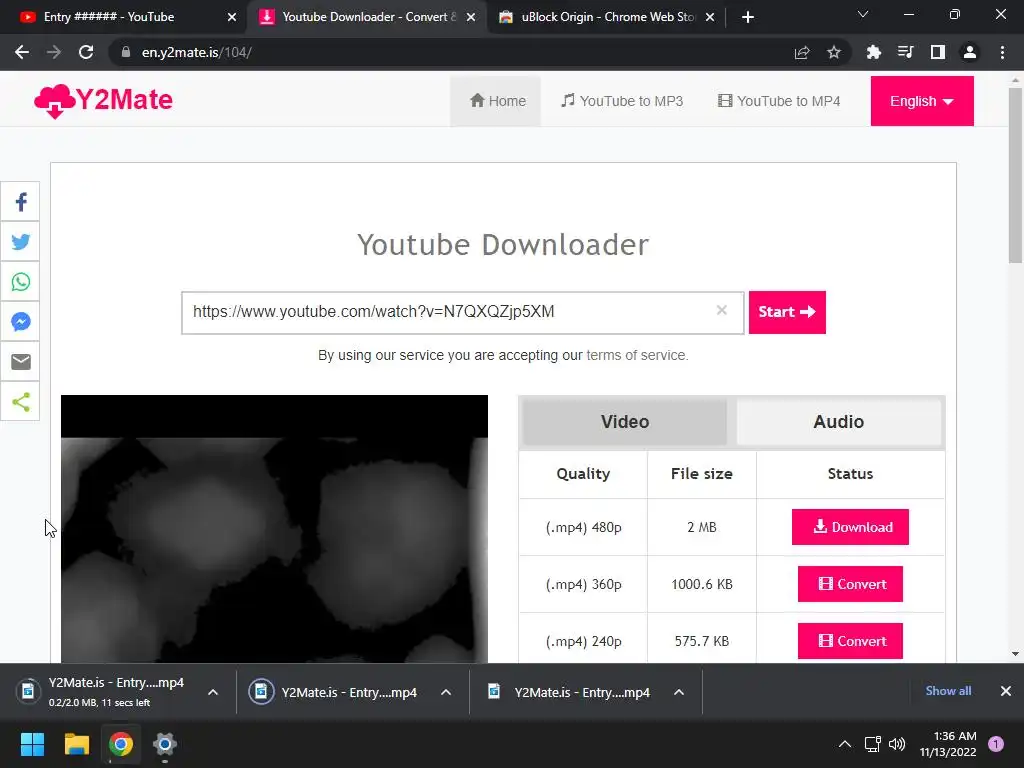The image size is (1024, 768).
Task: Share this page icon in address bar
Action: tap(802, 52)
